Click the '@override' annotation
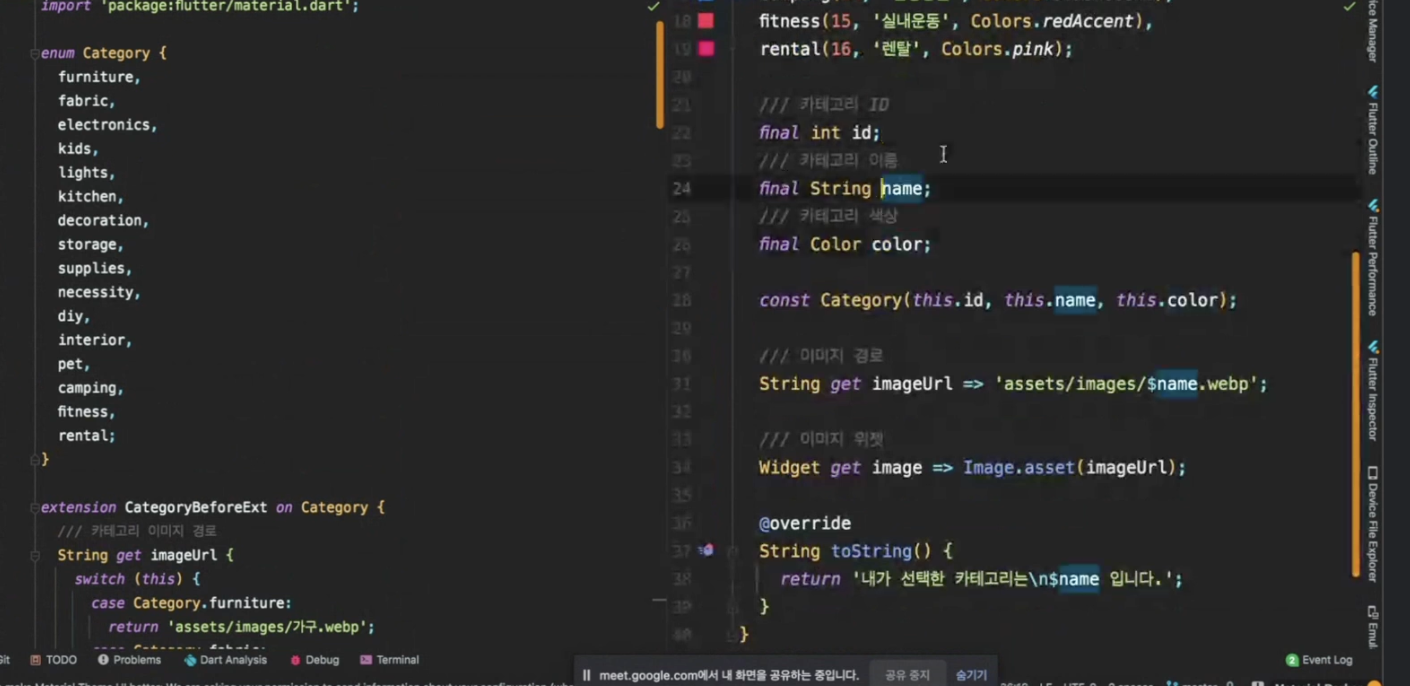The width and height of the screenshot is (1410, 686). pos(805,523)
